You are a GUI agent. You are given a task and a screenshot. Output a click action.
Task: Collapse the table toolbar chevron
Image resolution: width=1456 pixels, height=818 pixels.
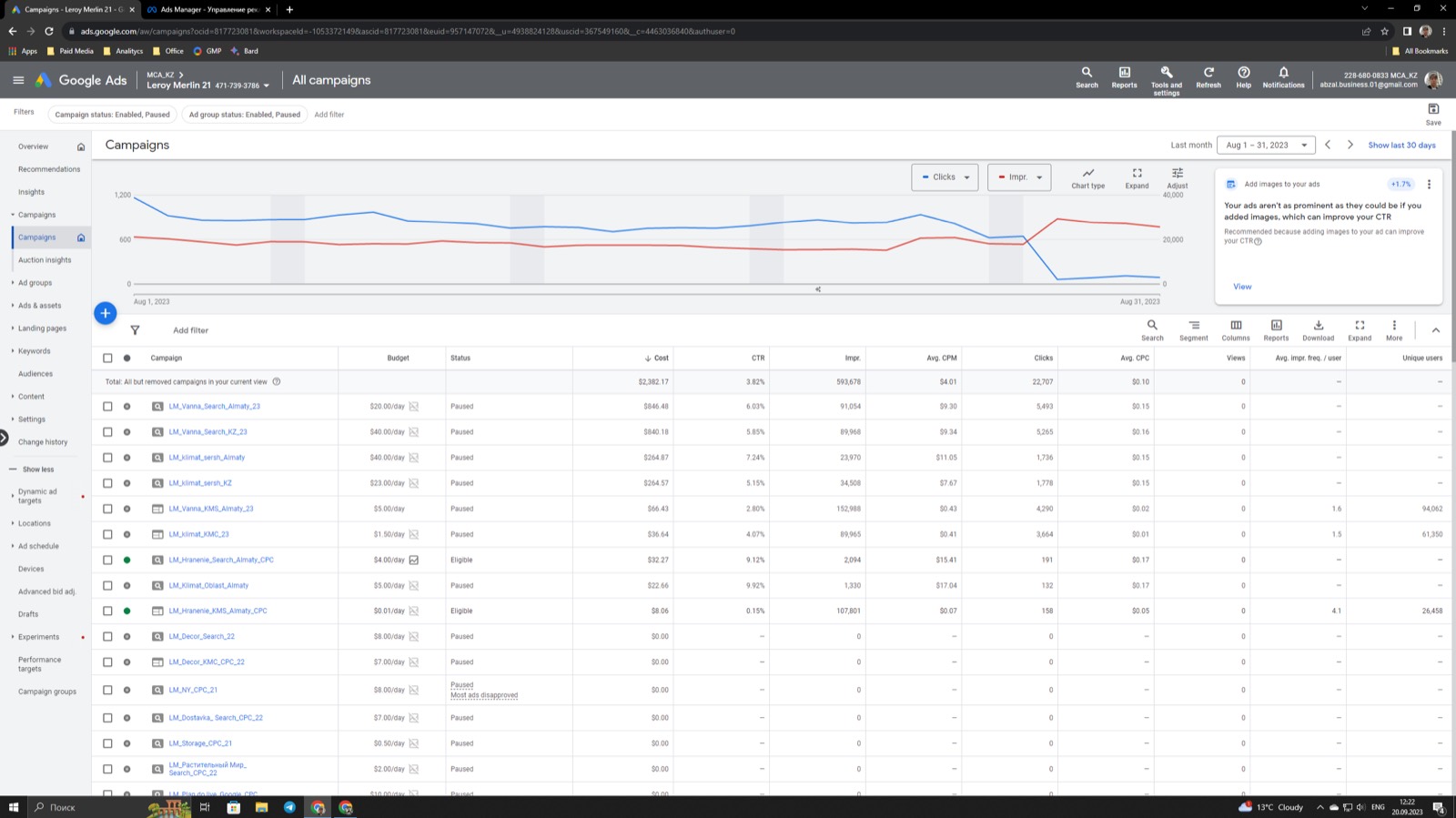pos(1435,330)
